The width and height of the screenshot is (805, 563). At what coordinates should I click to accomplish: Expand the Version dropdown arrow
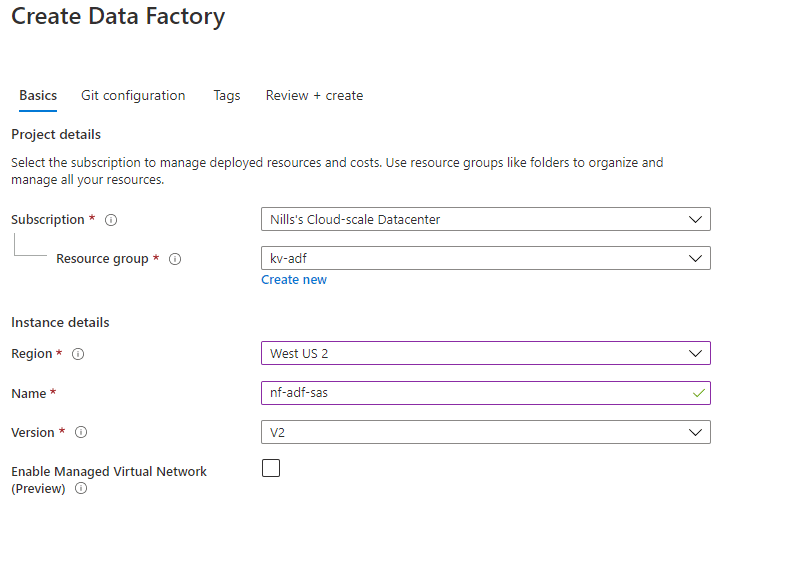(x=695, y=433)
